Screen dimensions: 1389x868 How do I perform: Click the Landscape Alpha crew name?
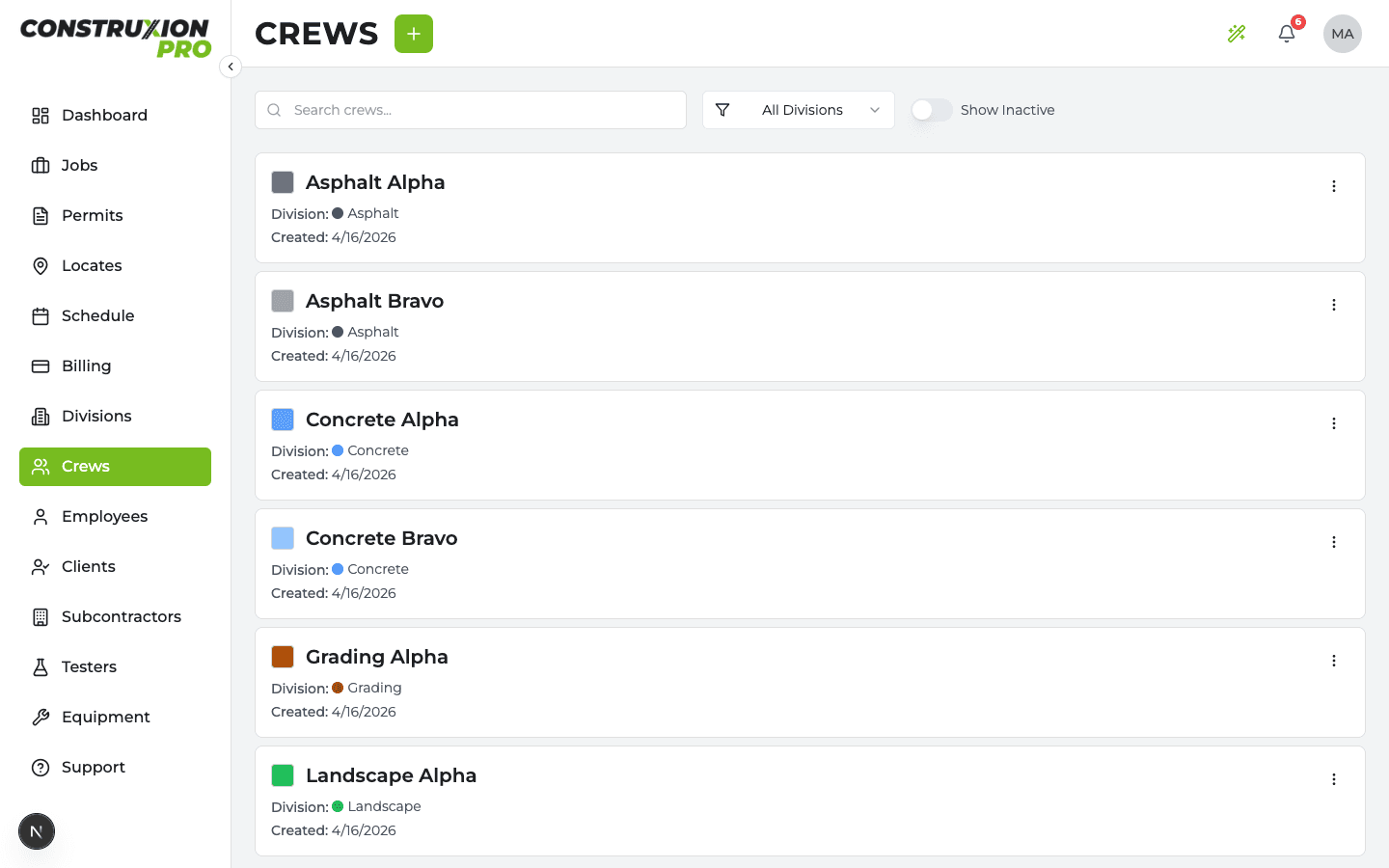[391, 775]
